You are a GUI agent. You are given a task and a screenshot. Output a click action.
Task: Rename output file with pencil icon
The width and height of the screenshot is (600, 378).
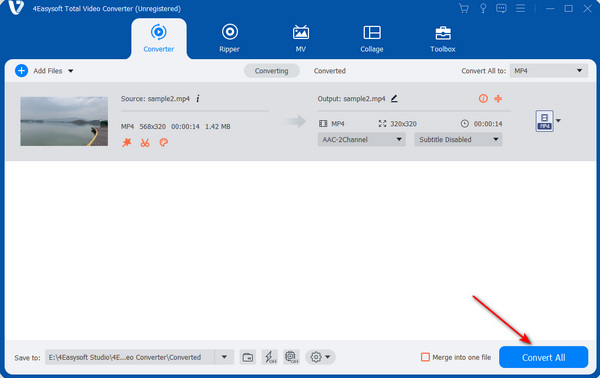394,99
